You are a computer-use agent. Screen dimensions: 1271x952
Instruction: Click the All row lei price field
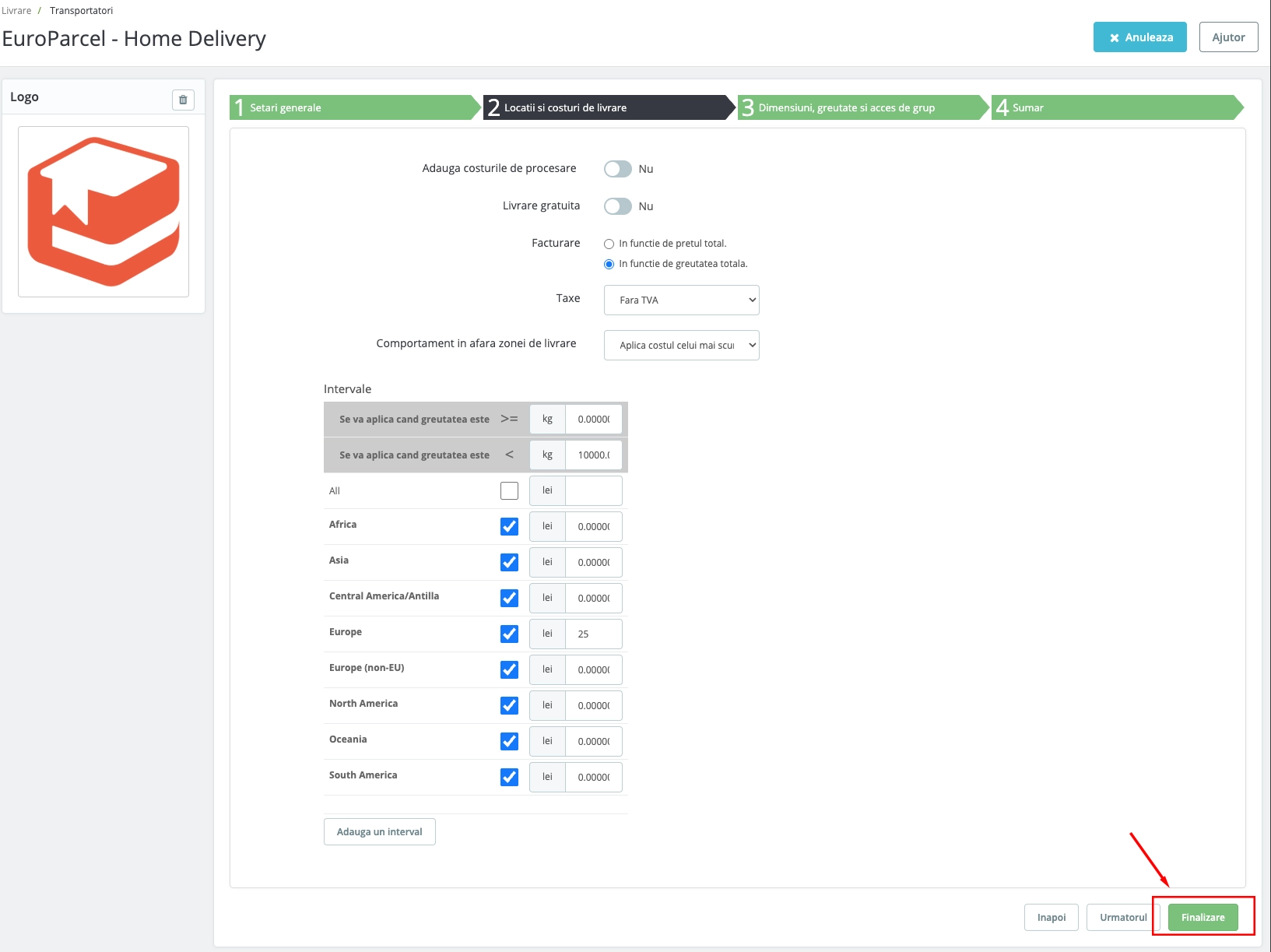594,490
